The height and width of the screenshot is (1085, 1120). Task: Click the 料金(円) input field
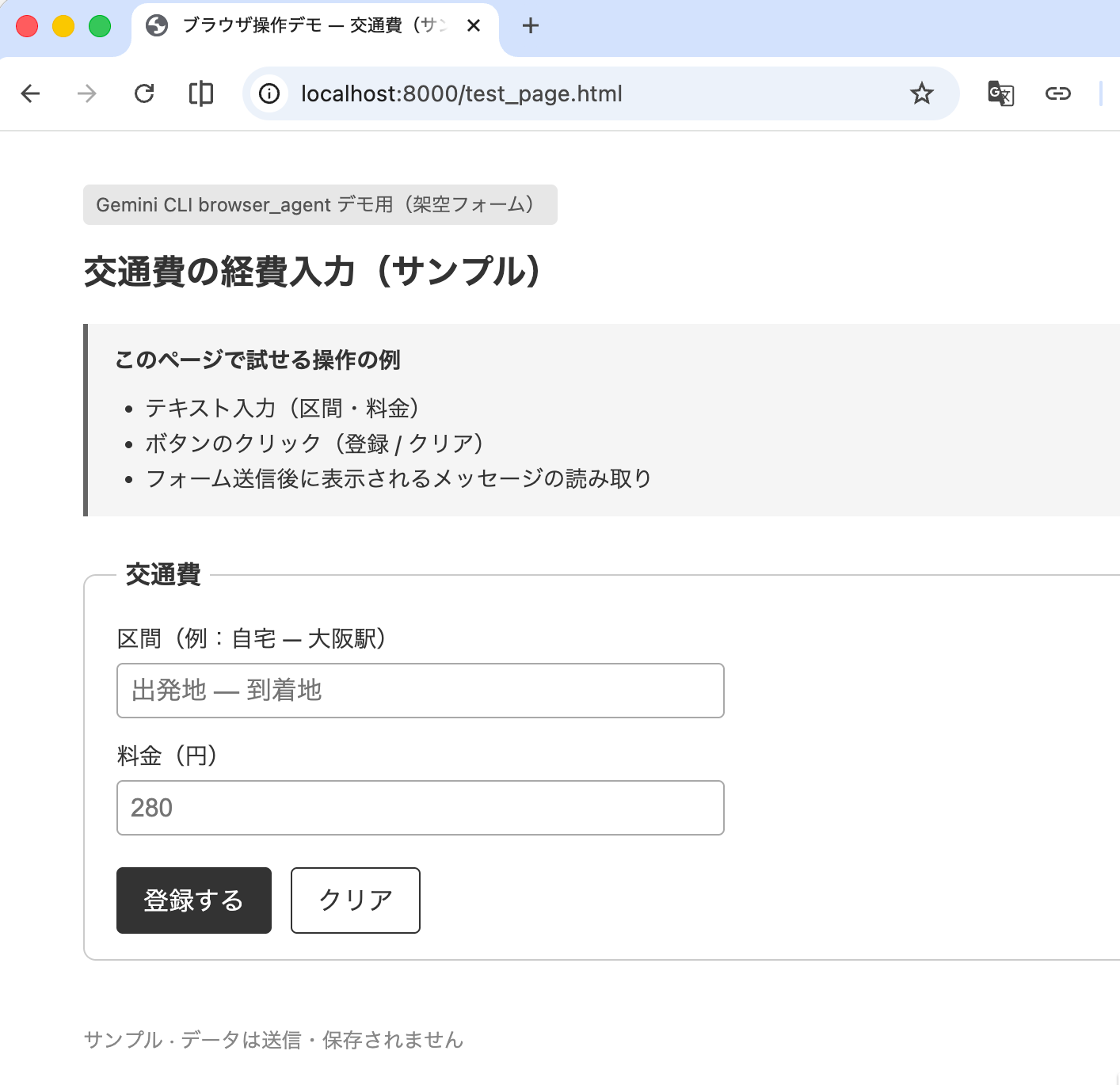(420, 808)
